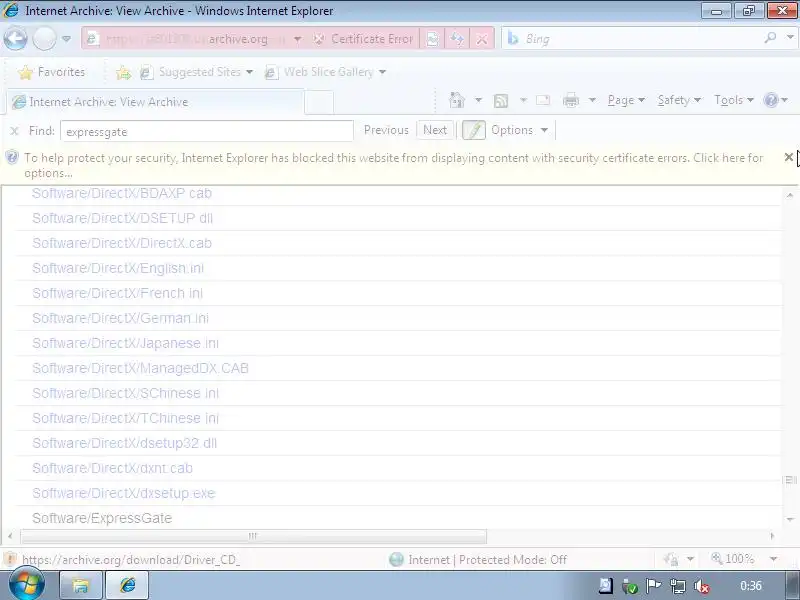Click the RSS Feeds icon
Viewport: 800px width, 600px height.
(501, 101)
